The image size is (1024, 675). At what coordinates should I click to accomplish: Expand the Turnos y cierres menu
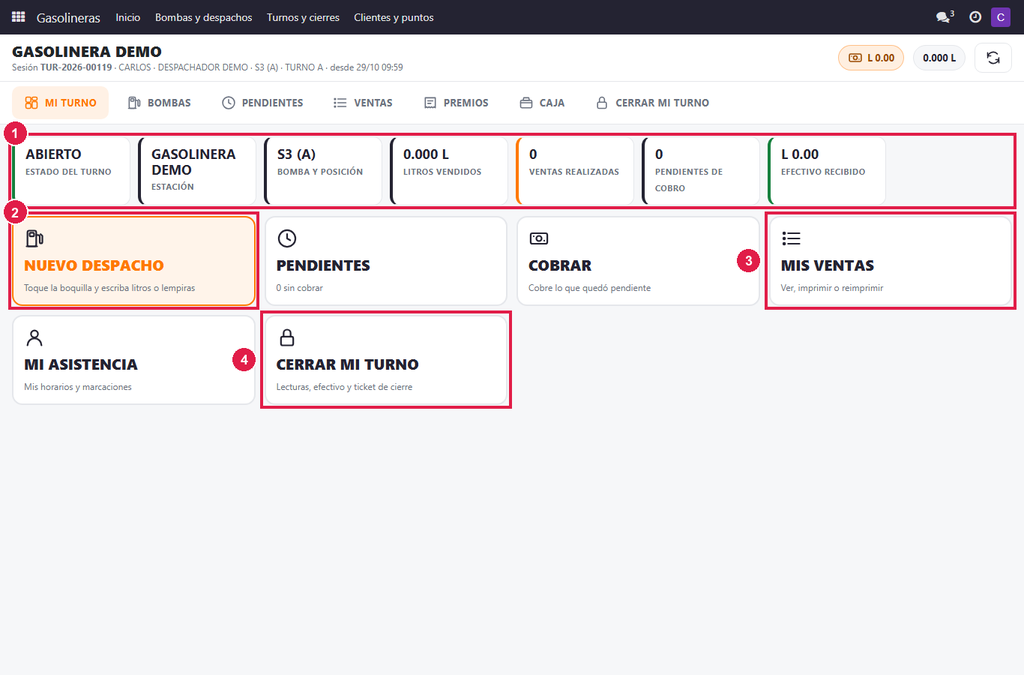(303, 18)
